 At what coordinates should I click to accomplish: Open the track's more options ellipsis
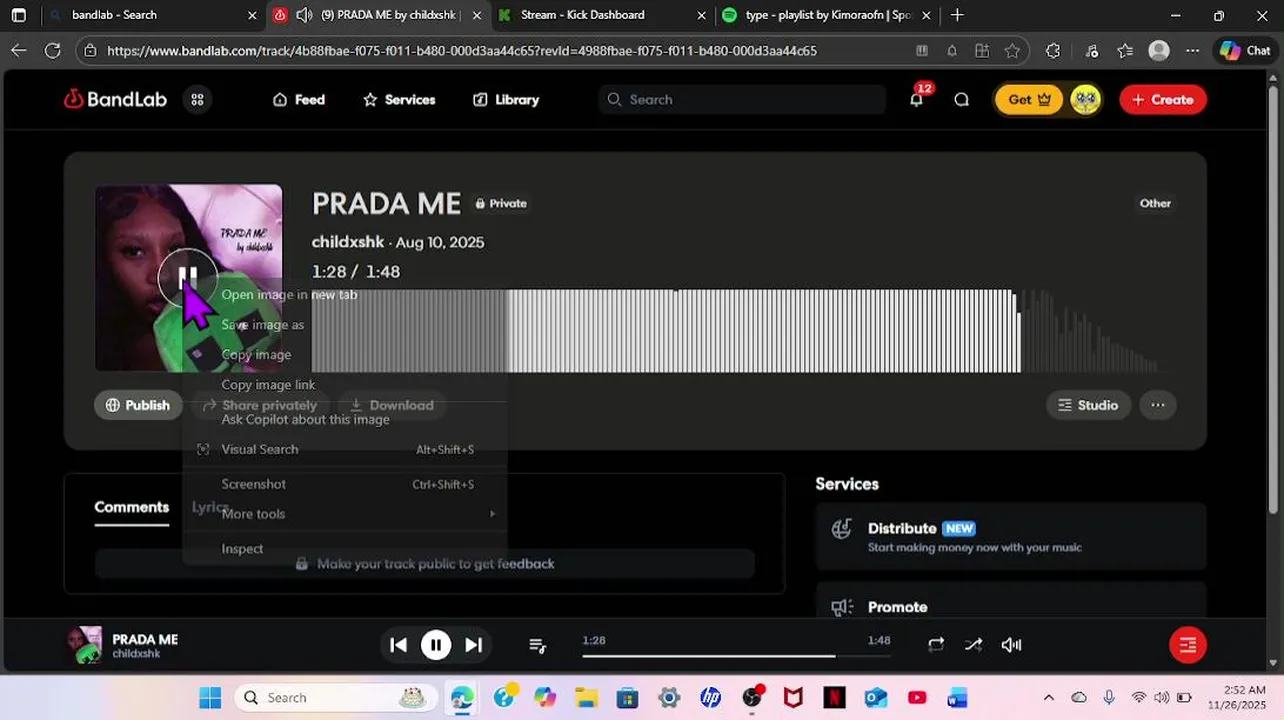click(x=1157, y=405)
